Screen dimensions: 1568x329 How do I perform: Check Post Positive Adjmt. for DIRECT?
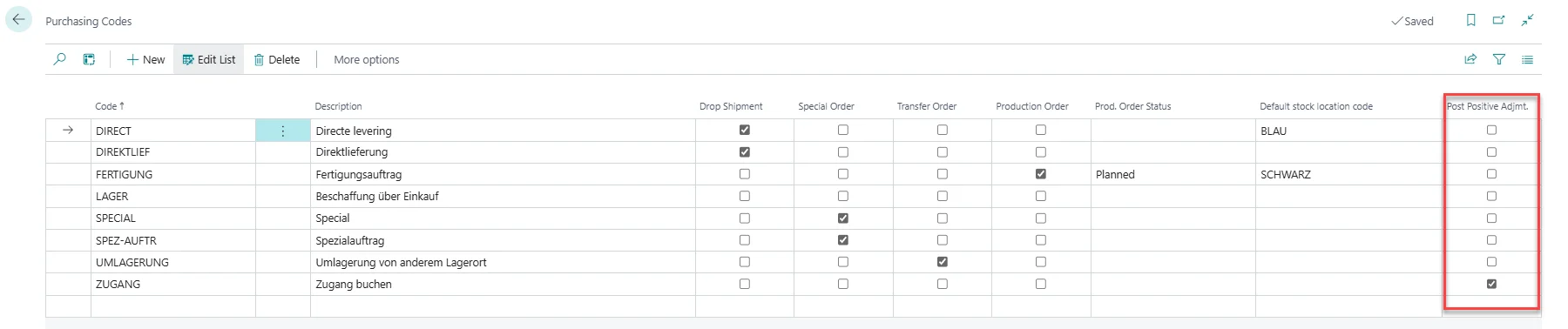(1491, 130)
